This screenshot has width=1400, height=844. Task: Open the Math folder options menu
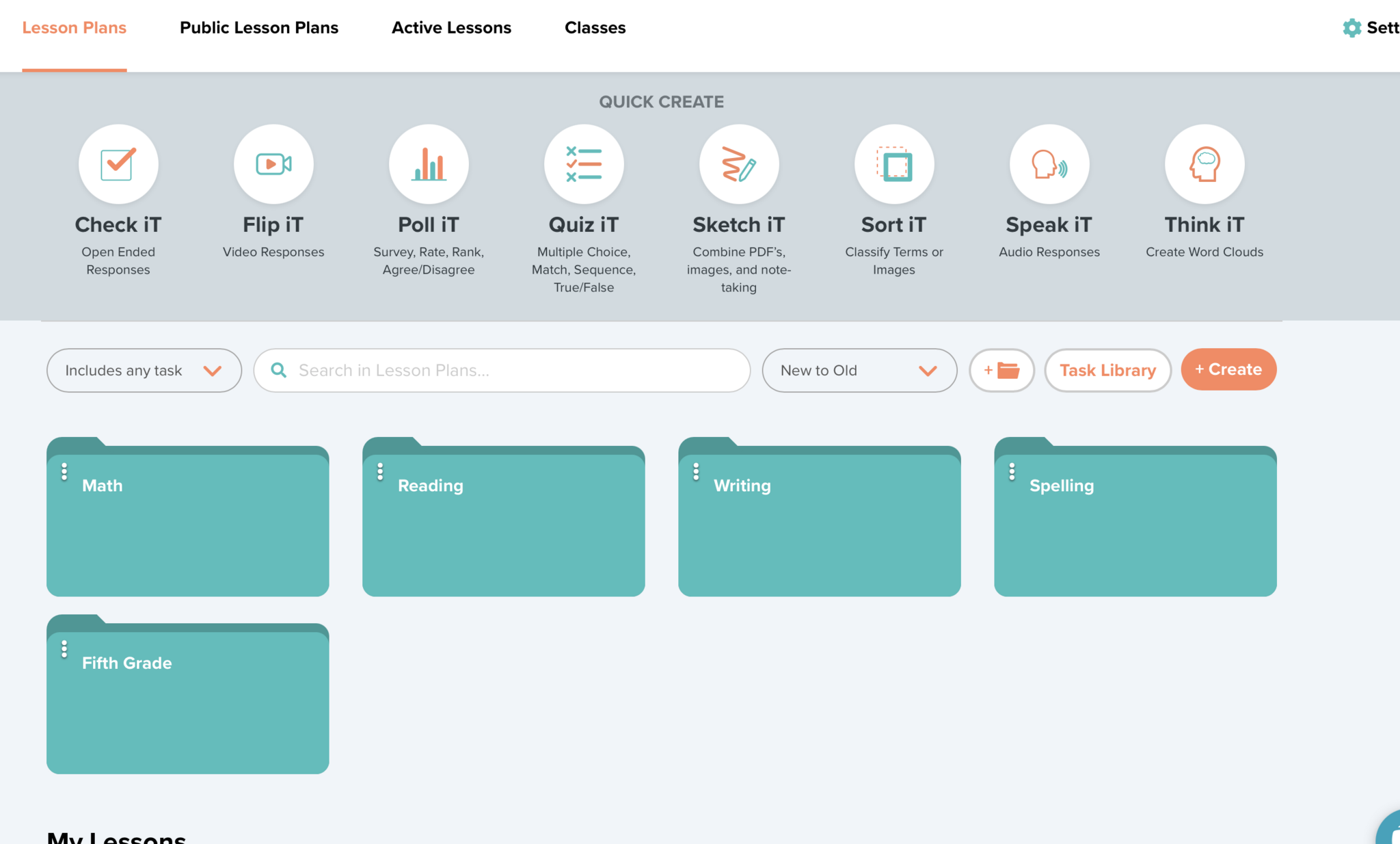pyautogui.click(x=64, y=472)
